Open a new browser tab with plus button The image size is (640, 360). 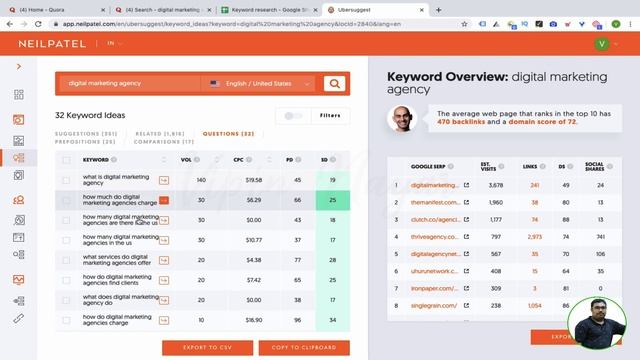coord(438,10)
